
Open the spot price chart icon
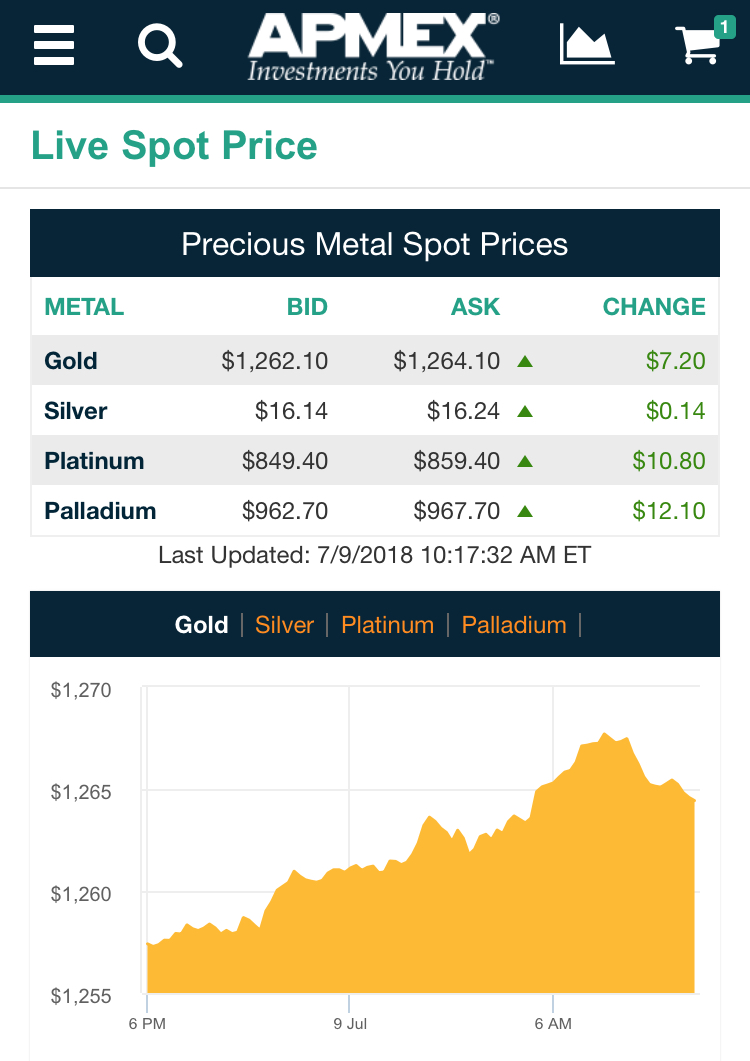[x=587, y=45]
